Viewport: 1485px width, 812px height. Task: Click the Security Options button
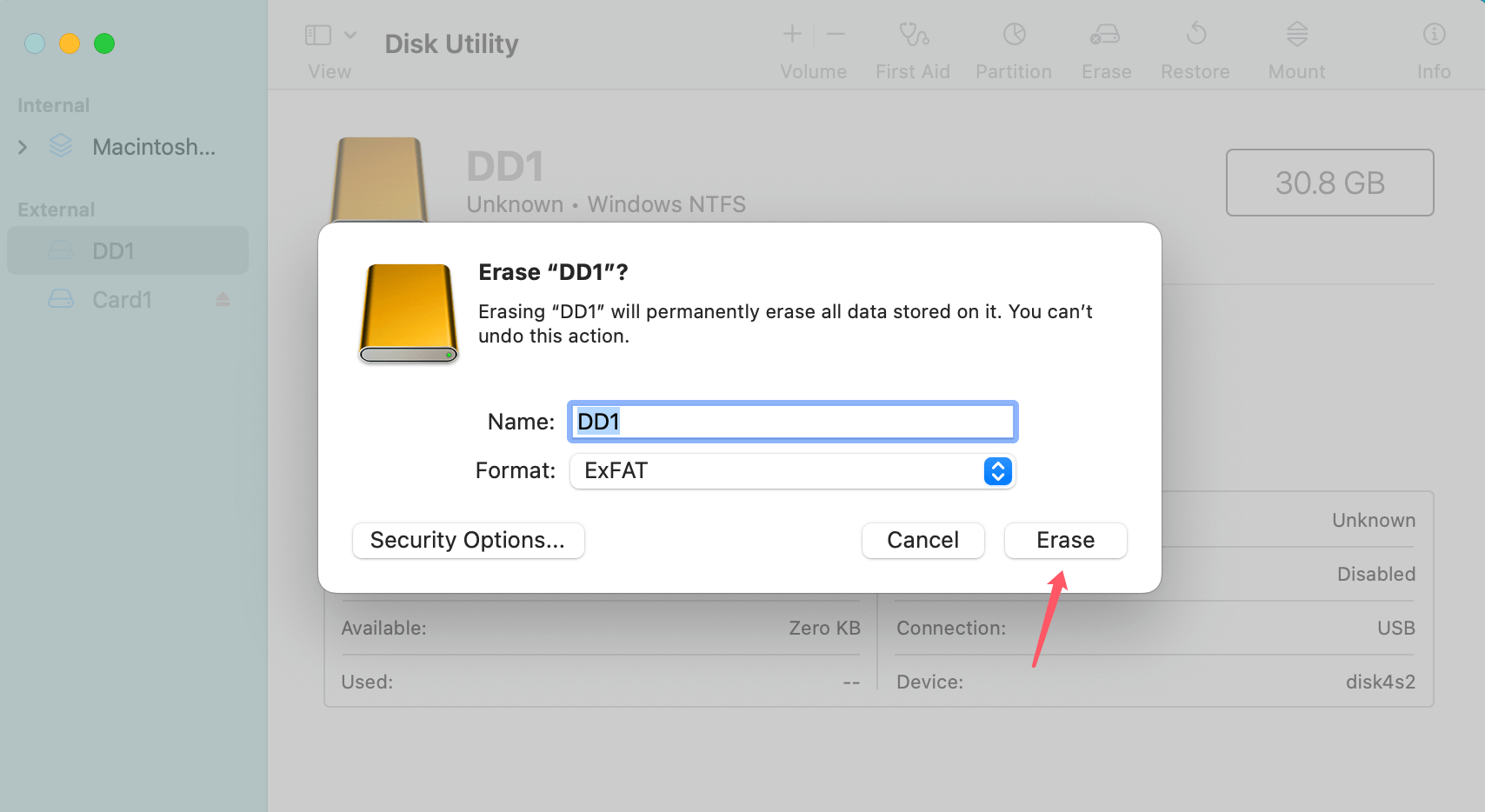coord(468,540)
